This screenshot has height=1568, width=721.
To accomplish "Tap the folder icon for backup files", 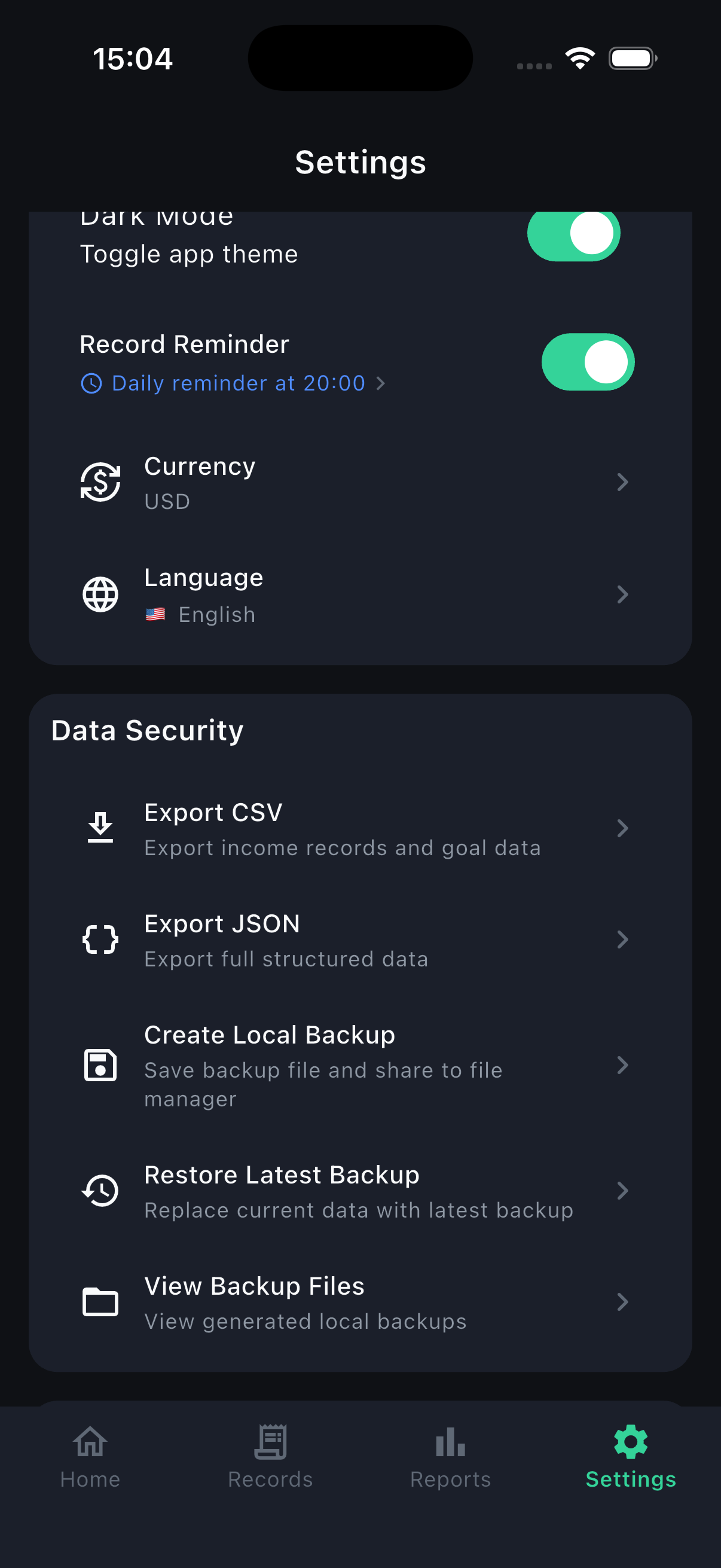I will [x=100, y=1302].
